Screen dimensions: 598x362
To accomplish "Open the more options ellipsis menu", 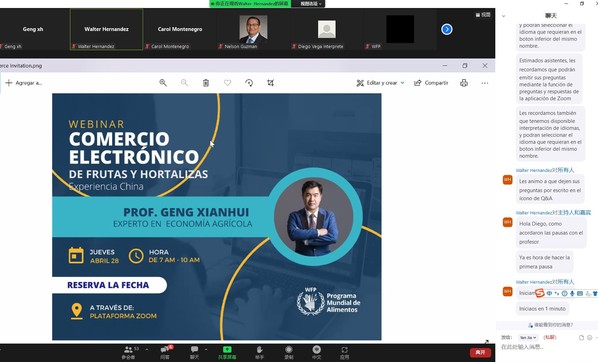I will point(485,83).
